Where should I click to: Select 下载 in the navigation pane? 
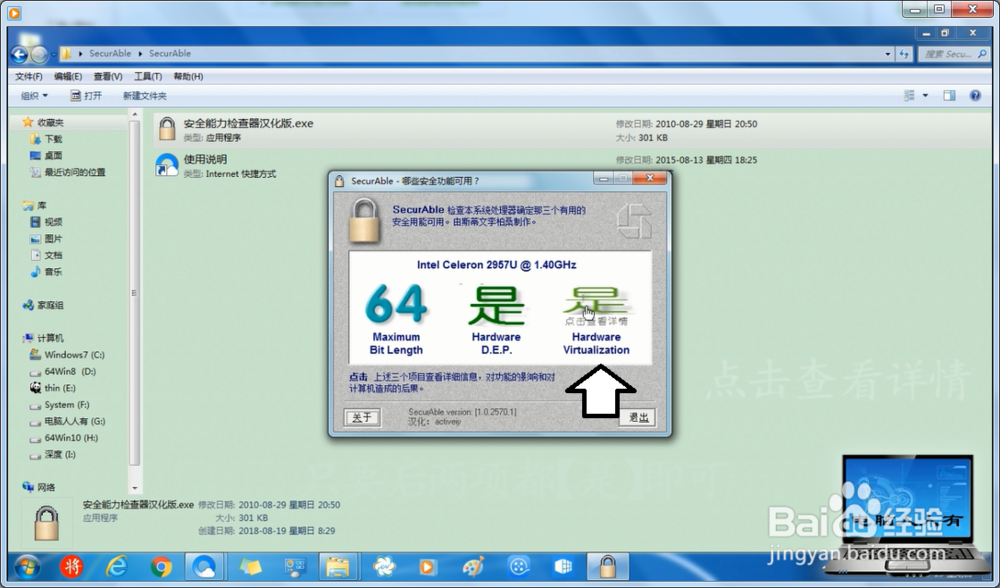[x=54, y=139]
